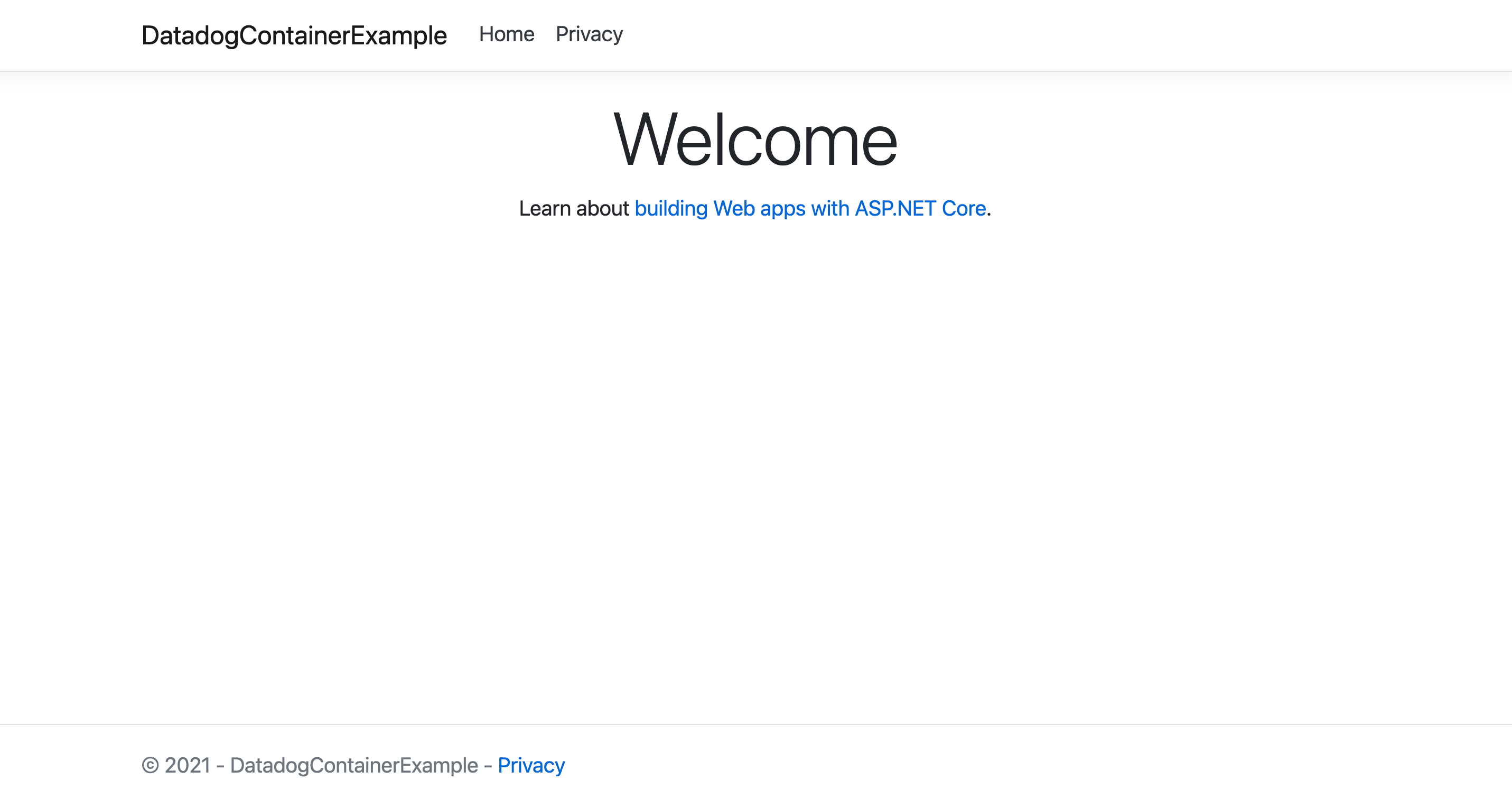Open the Privacy navigation item

pyautogui.click(x=589, y=34)
